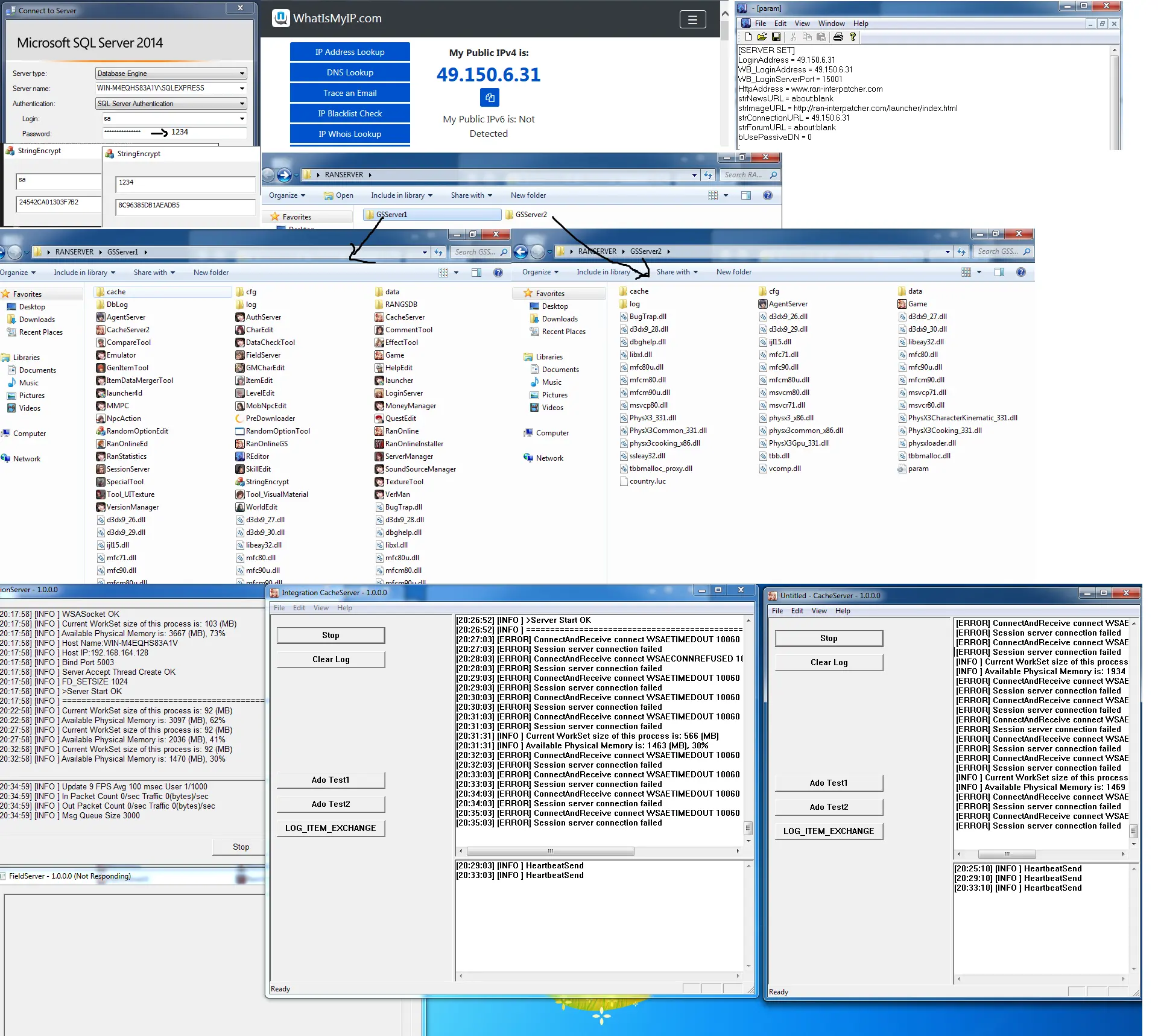Expand Share with in the GSServer1 explorer

coord(154,273)
